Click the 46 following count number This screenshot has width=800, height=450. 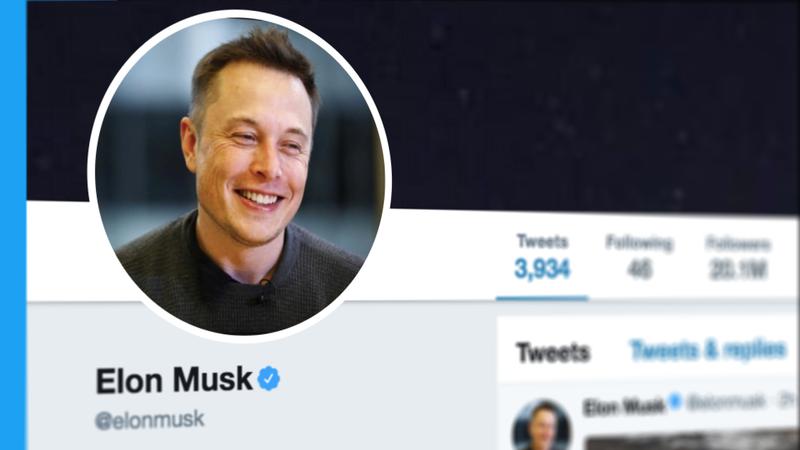click(x=640, y=269)
